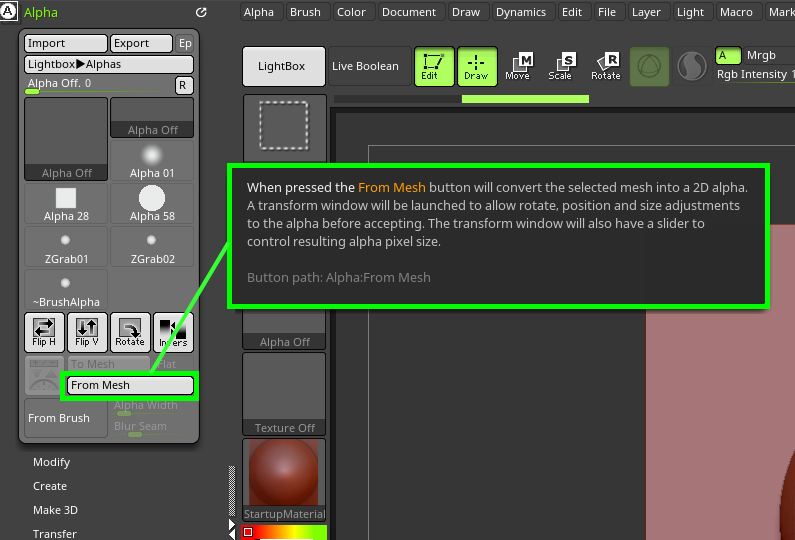The image size is (795, 540).
Task: Toggle the Mrgb channel button
Action: [769, 55]
